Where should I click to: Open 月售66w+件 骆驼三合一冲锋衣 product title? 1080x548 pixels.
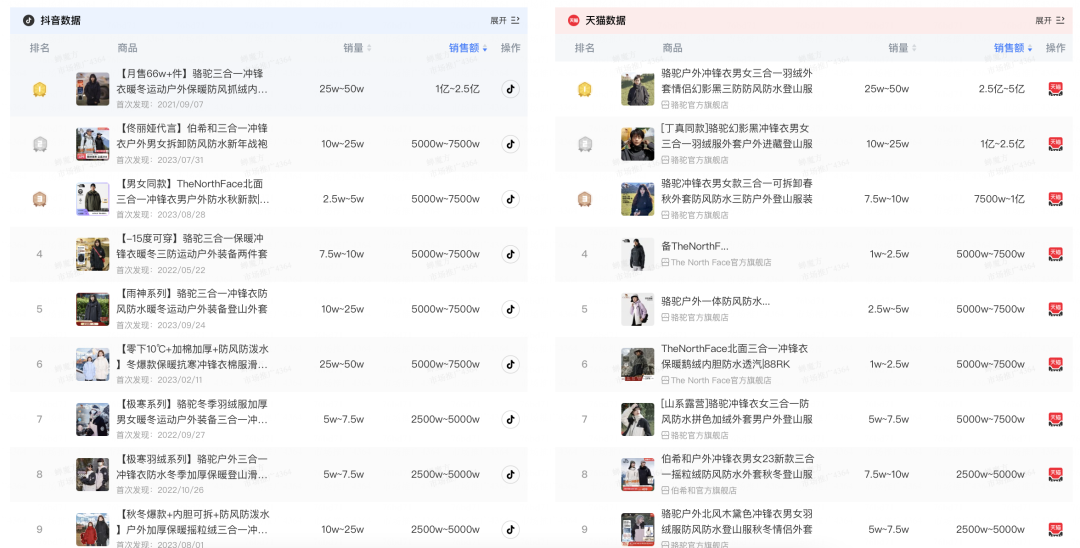coord(192,81)
